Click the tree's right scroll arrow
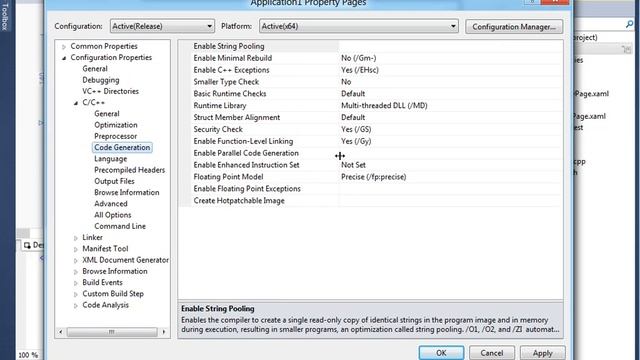The height and width of the screenshot is (360, 640). 164,332
